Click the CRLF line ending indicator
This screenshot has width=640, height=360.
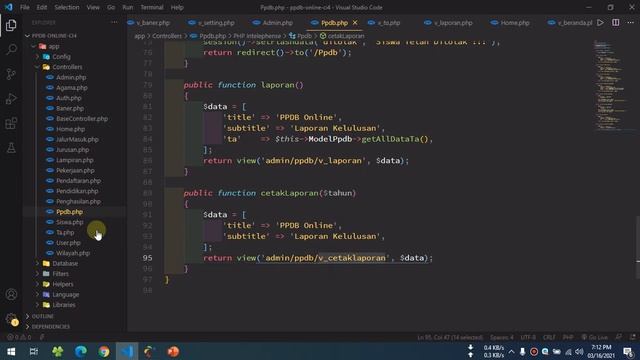[x=549, y=337]
